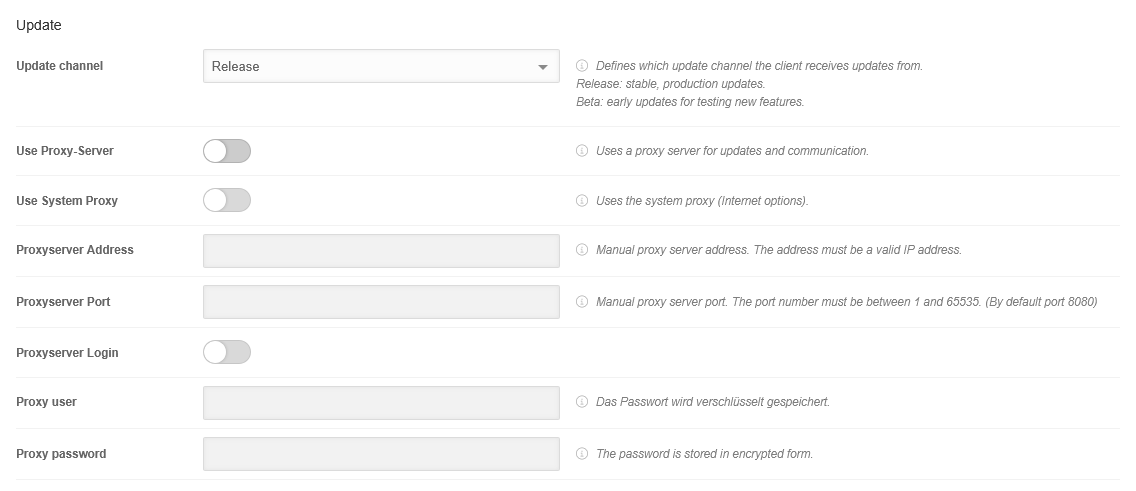Screen dimensions: 1136x491
Task: Click info icon for Proxyserver Port hint
Action: [x=582, y=301]
